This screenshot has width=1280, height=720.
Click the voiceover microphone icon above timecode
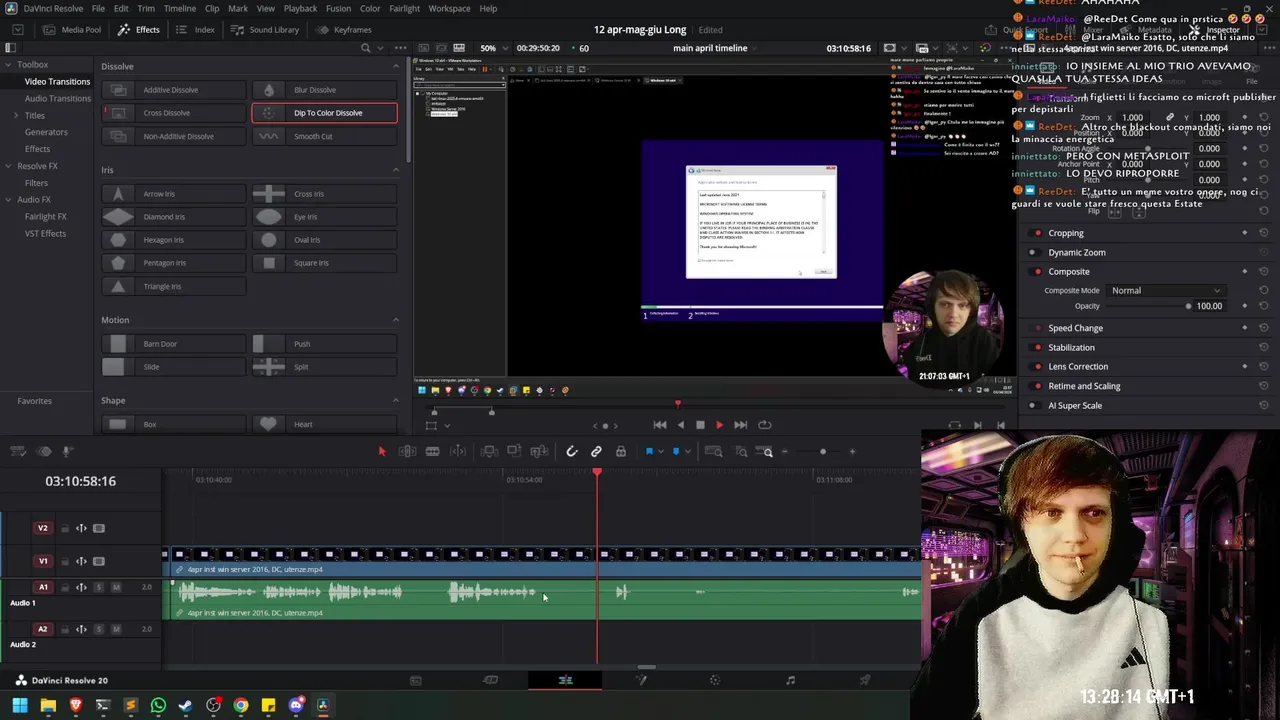(68, 452)
